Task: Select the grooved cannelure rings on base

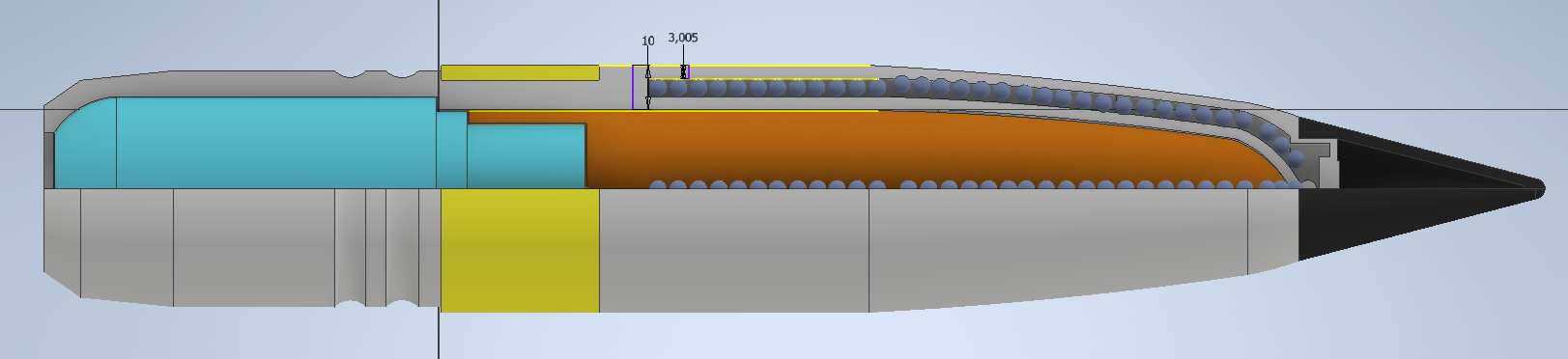Action: 377,248
